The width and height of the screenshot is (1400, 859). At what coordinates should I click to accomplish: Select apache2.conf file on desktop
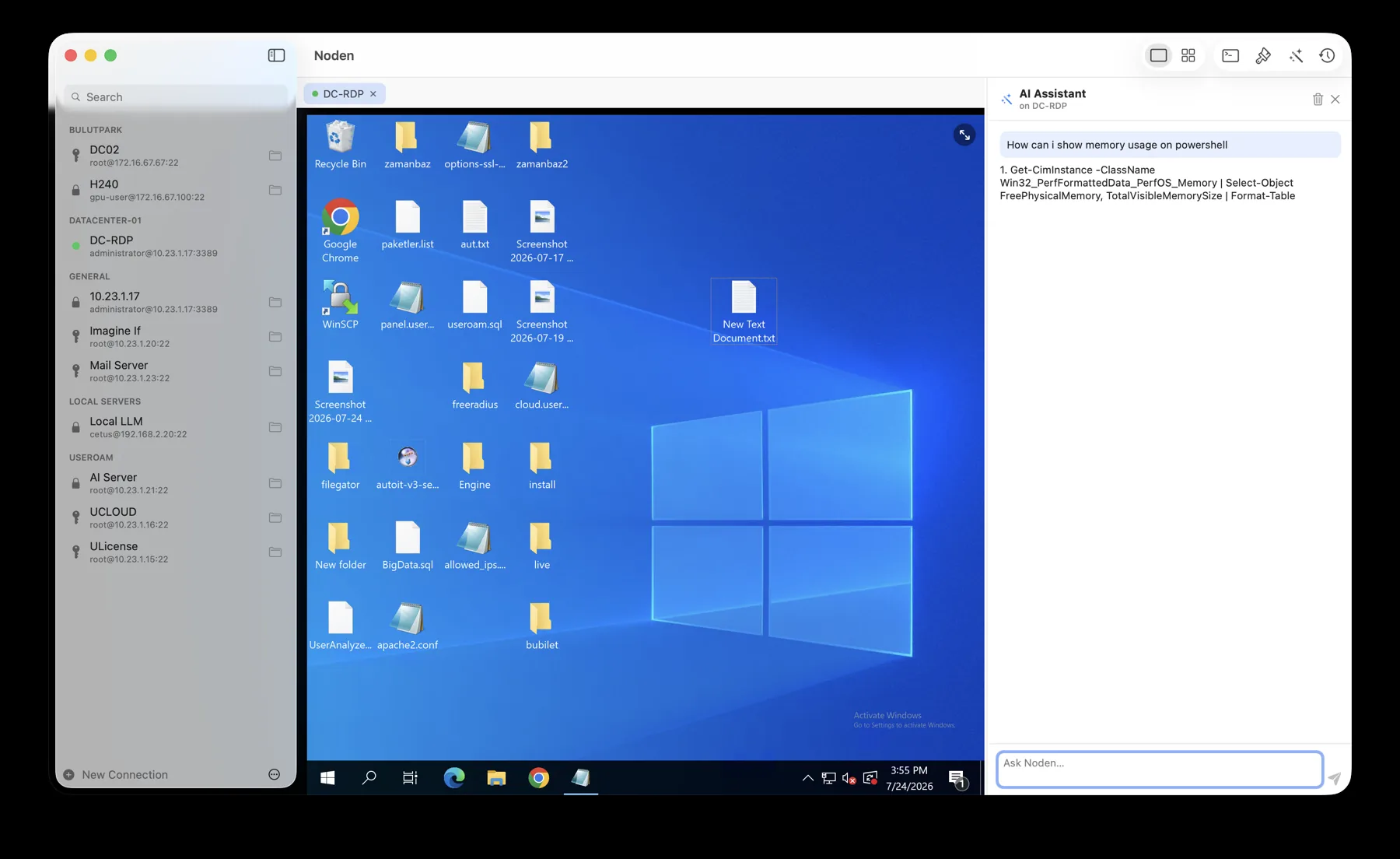tap(408, 626)
